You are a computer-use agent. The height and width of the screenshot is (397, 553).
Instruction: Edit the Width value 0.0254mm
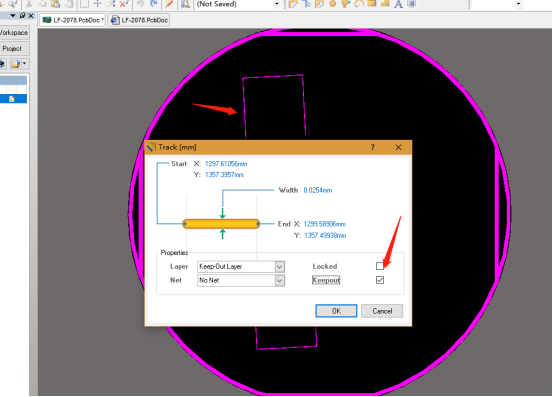coord(318,190)
